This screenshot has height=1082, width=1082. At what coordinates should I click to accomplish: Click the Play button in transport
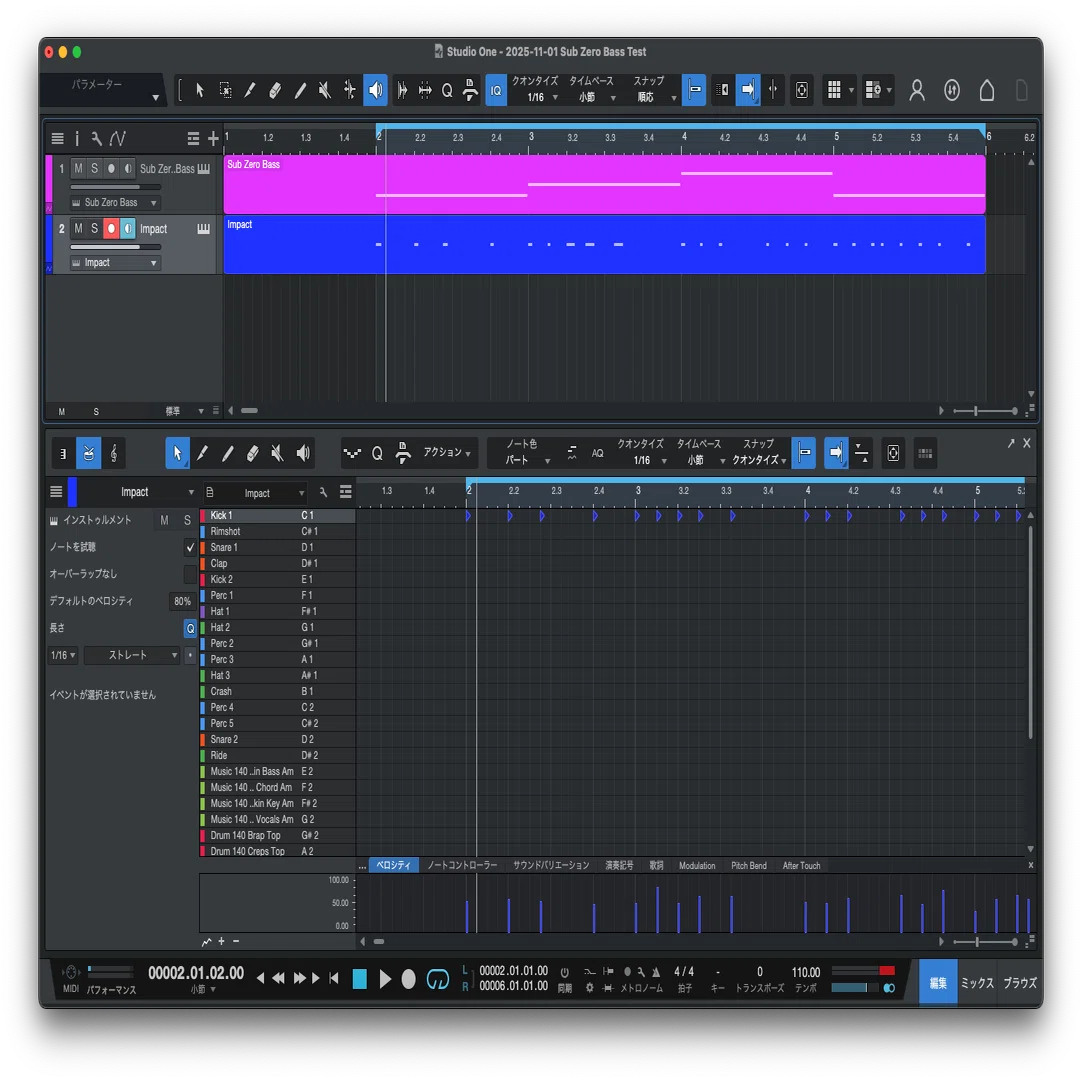coord(385,979)
